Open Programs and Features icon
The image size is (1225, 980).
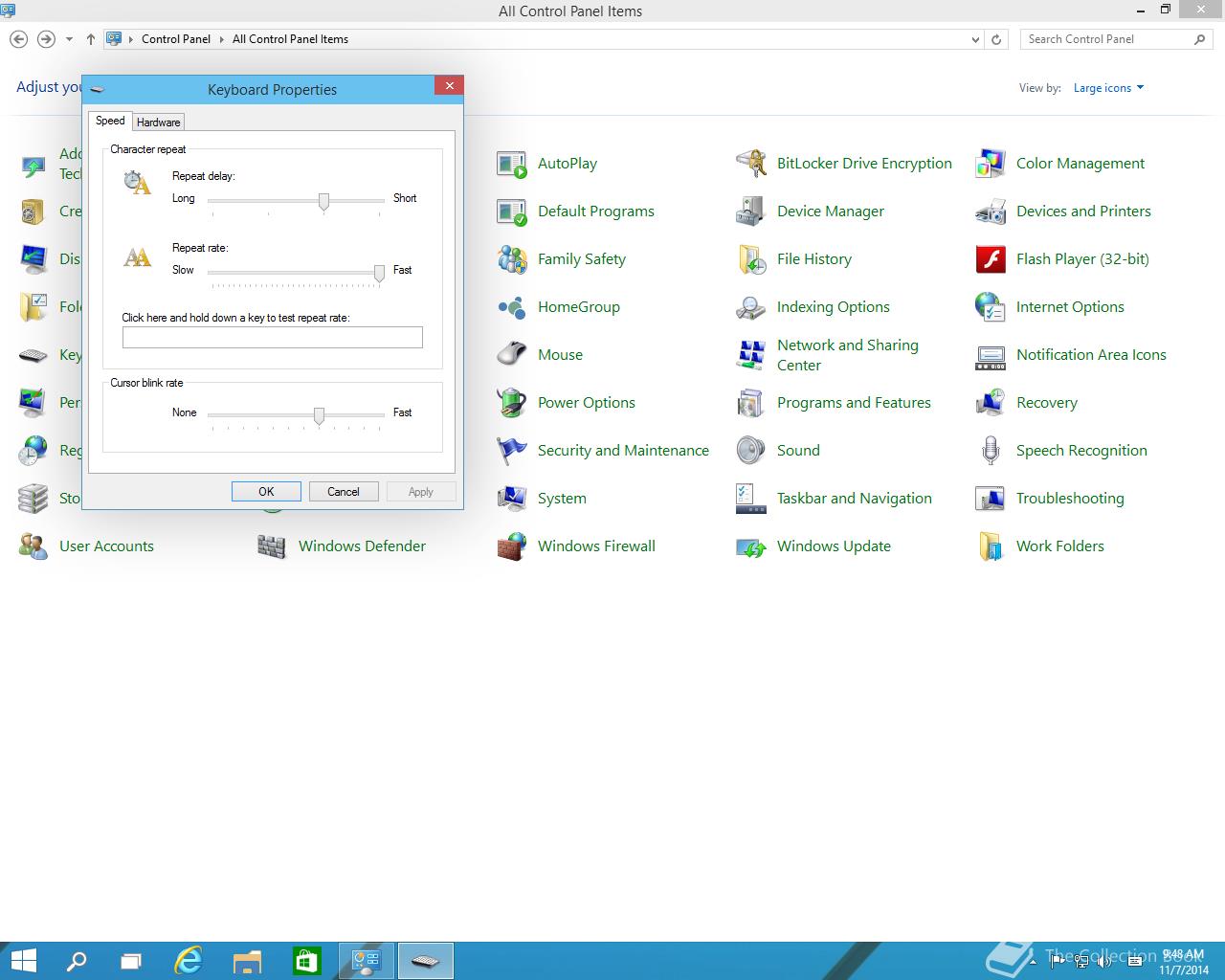point(751,403)
